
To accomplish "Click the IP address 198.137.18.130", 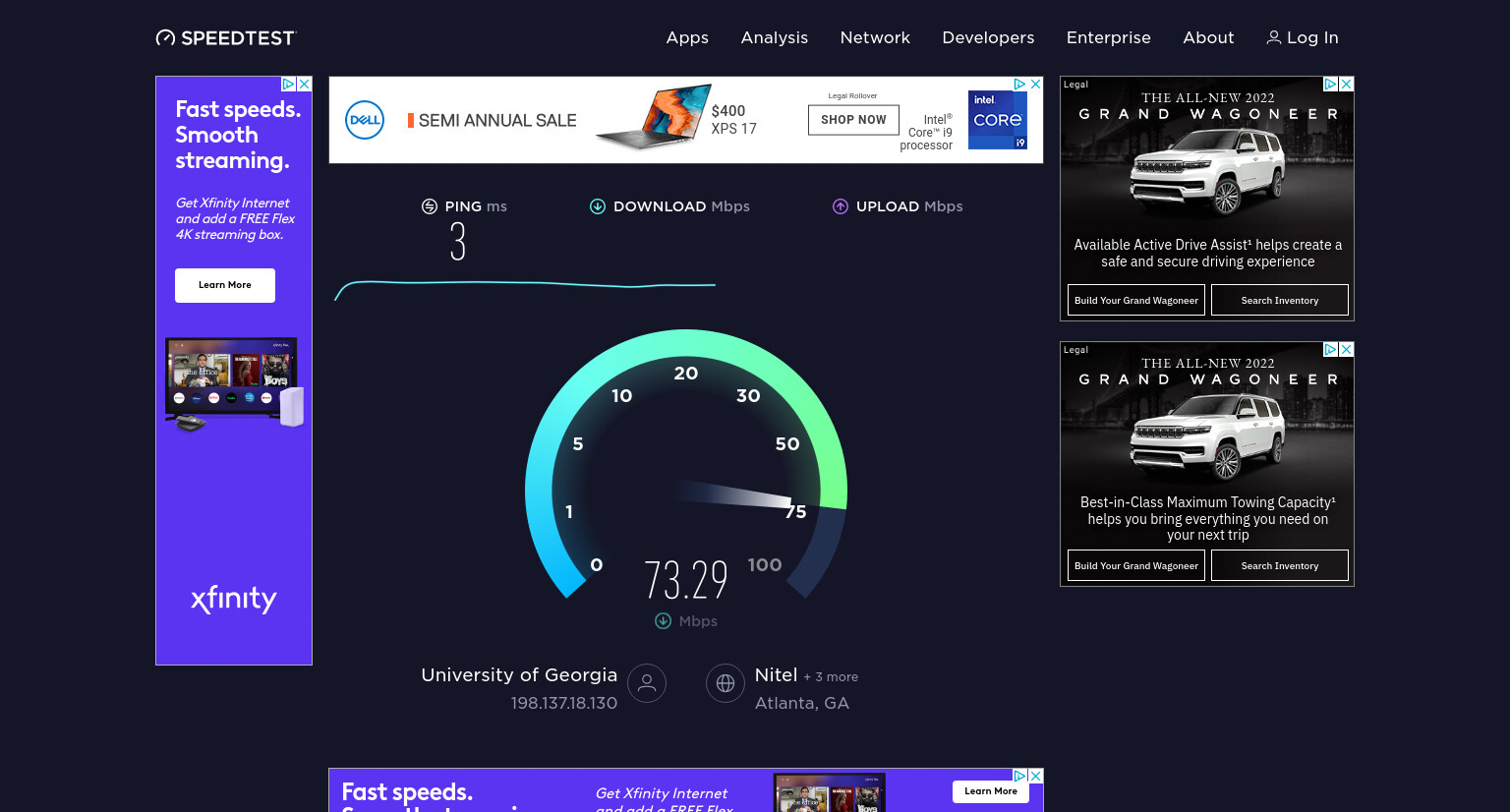I will point(564,703).
